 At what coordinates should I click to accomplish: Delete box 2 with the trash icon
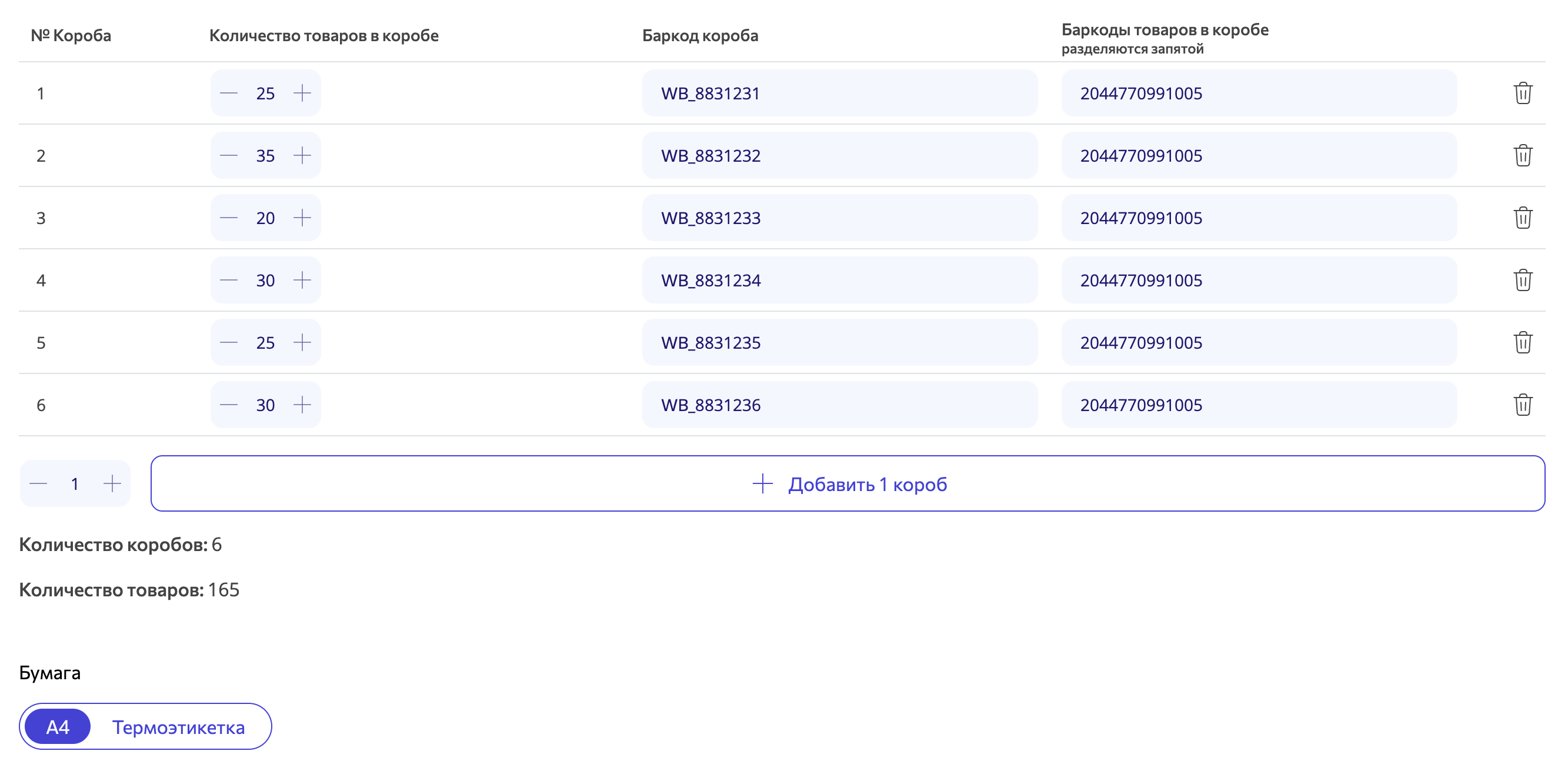point(1522,155)
